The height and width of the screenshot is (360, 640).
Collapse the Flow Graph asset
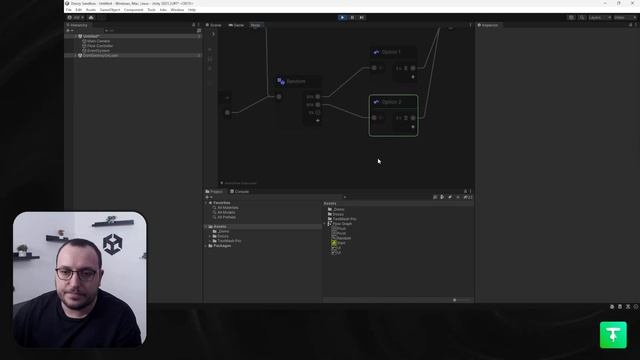(325, 224)
